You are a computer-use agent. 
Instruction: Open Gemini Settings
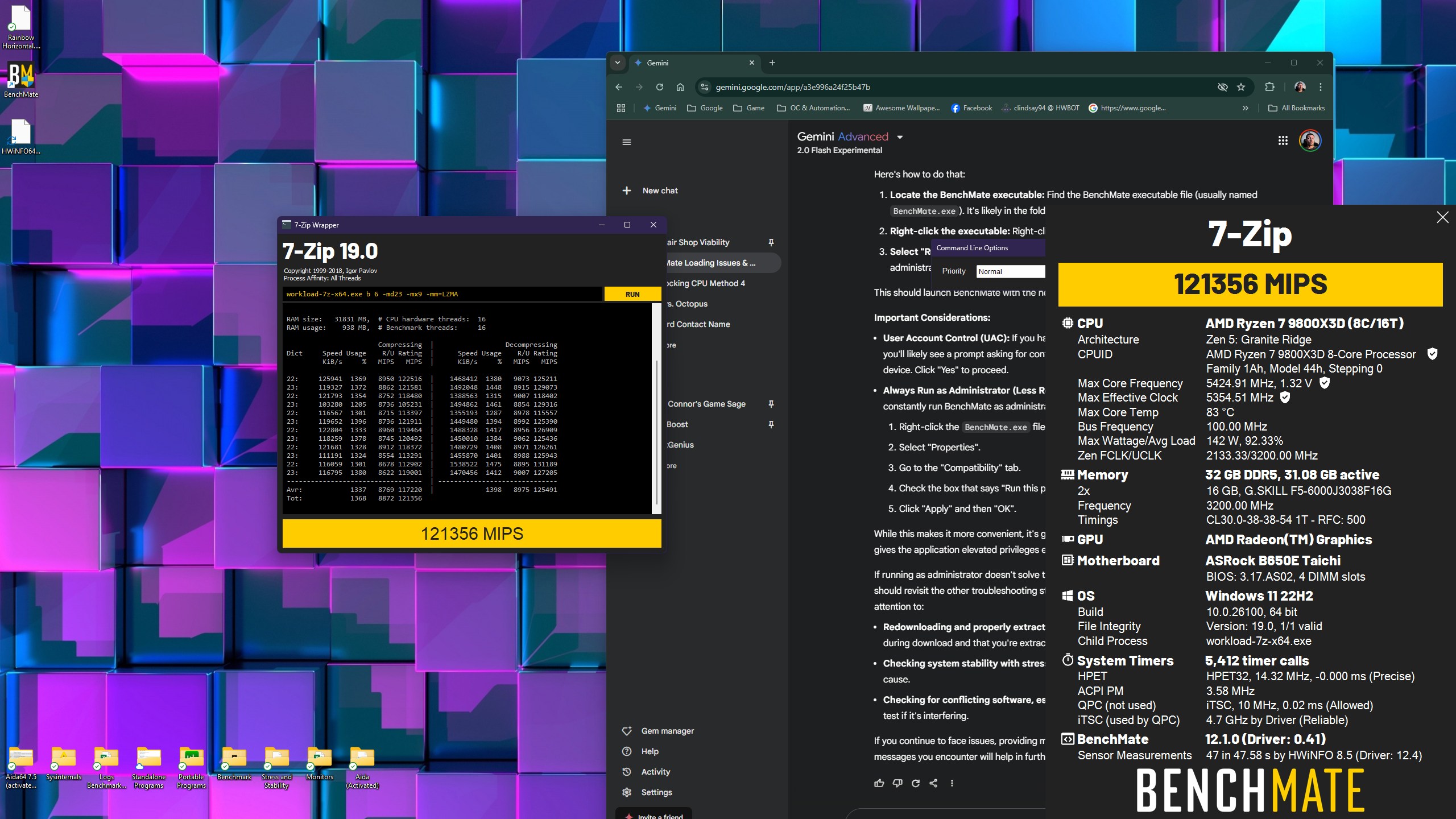tap(648, 792)
